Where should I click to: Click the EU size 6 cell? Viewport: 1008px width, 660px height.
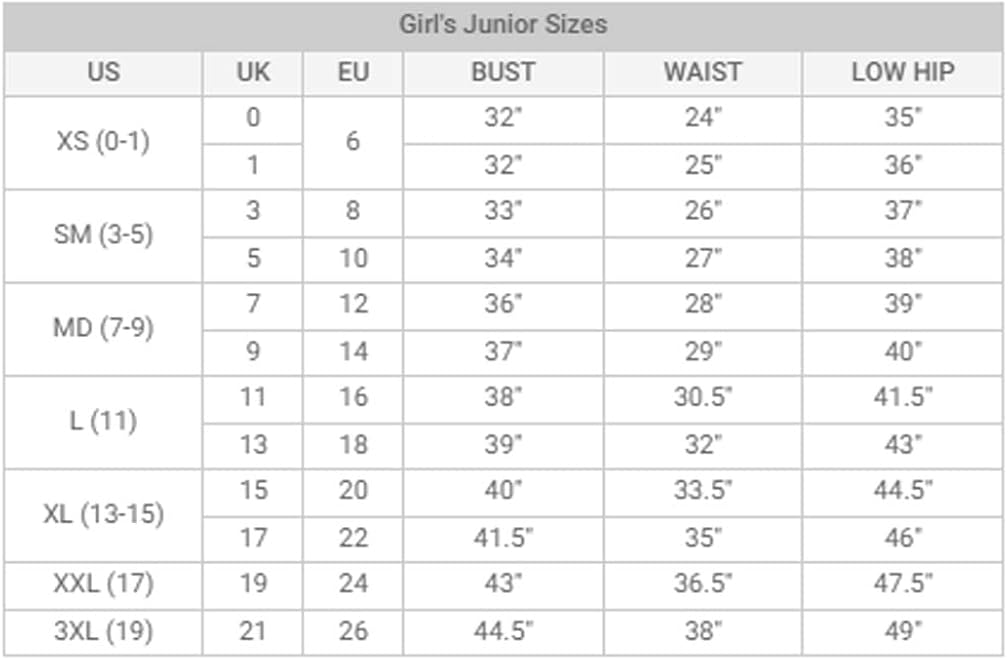(x=353, y=142)
